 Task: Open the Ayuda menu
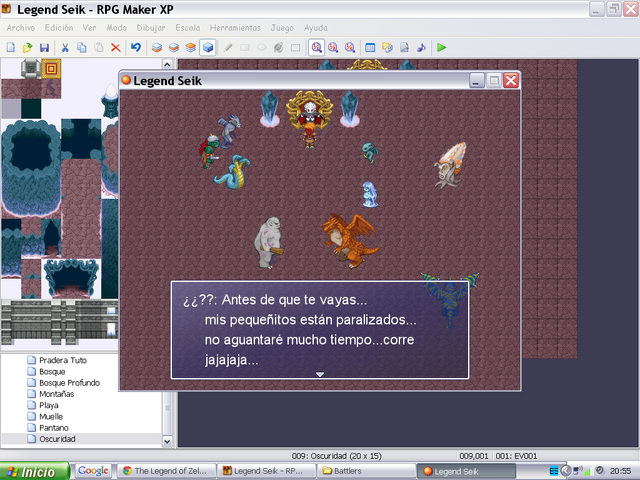click(316, 28)
